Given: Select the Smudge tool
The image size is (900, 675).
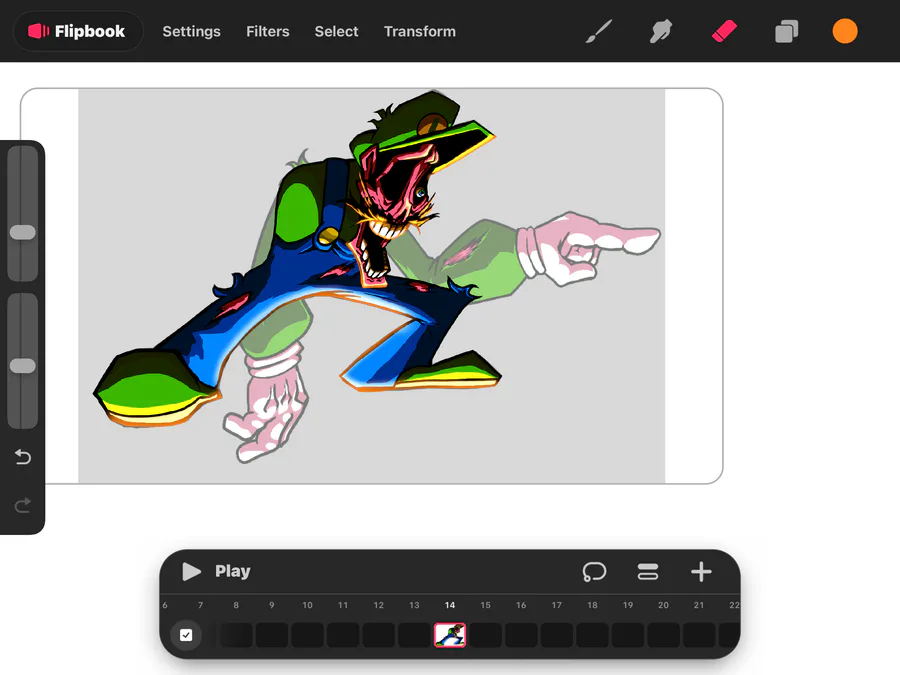Looking at the screenshot, I should 661,31.
